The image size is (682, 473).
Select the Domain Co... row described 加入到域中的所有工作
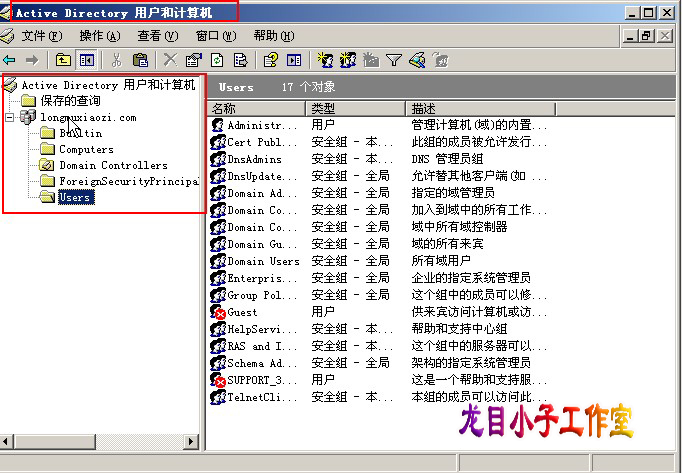pyautogui.click(x=262, y=210)
